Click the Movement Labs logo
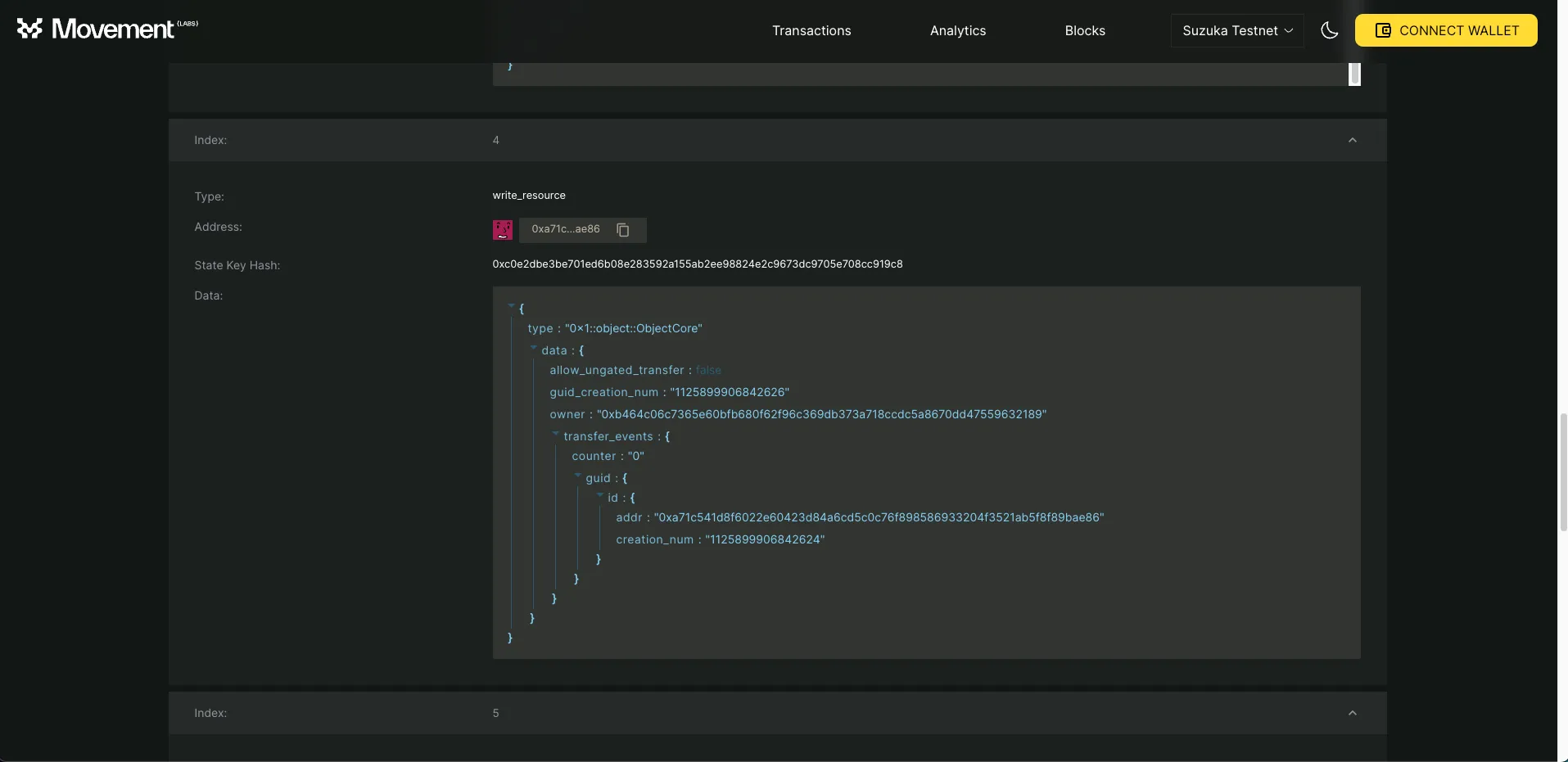This screenshot has height=762, width=1568. (x=107, y=29)
